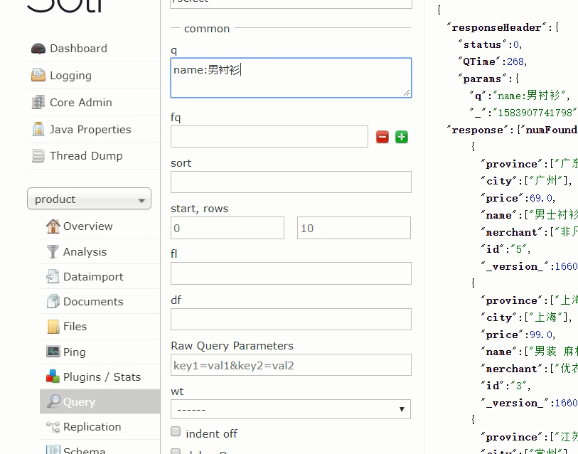Add fq filter with green plus icon
Viewport: 578px width, 454px height.
pos(401,137)
